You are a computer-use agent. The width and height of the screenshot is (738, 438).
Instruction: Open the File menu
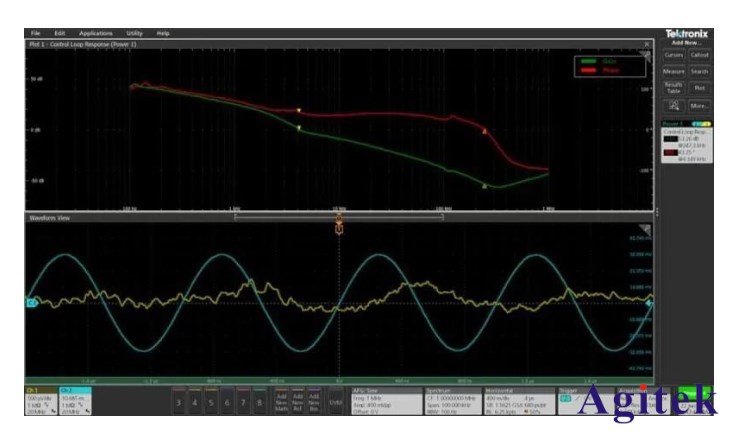pos(35,33)
